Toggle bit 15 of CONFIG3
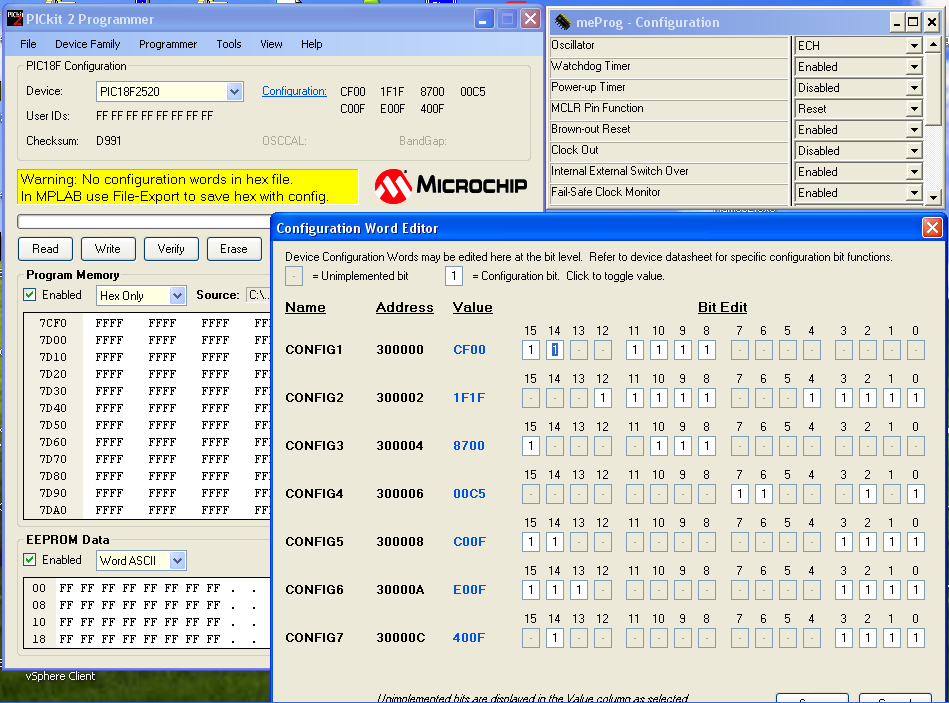 click(x=530, y=445)
